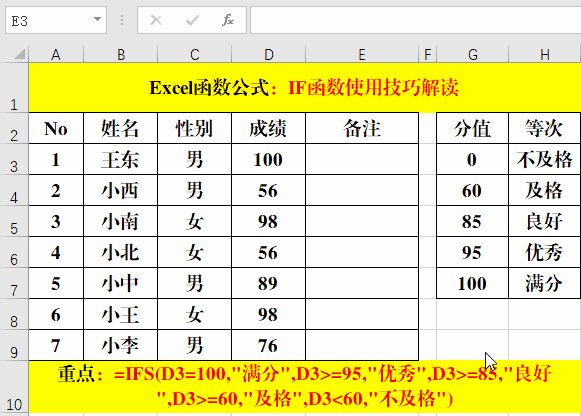This screenshot has width=581, height=416.
Task: Click the Cancel X icon in formula bar
Action: tap(156, 20)
